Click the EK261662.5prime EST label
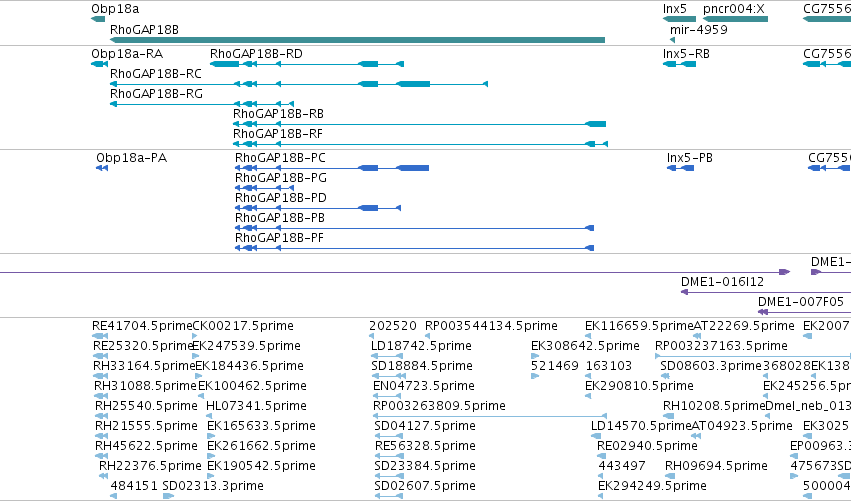 [x=261, y=447]
